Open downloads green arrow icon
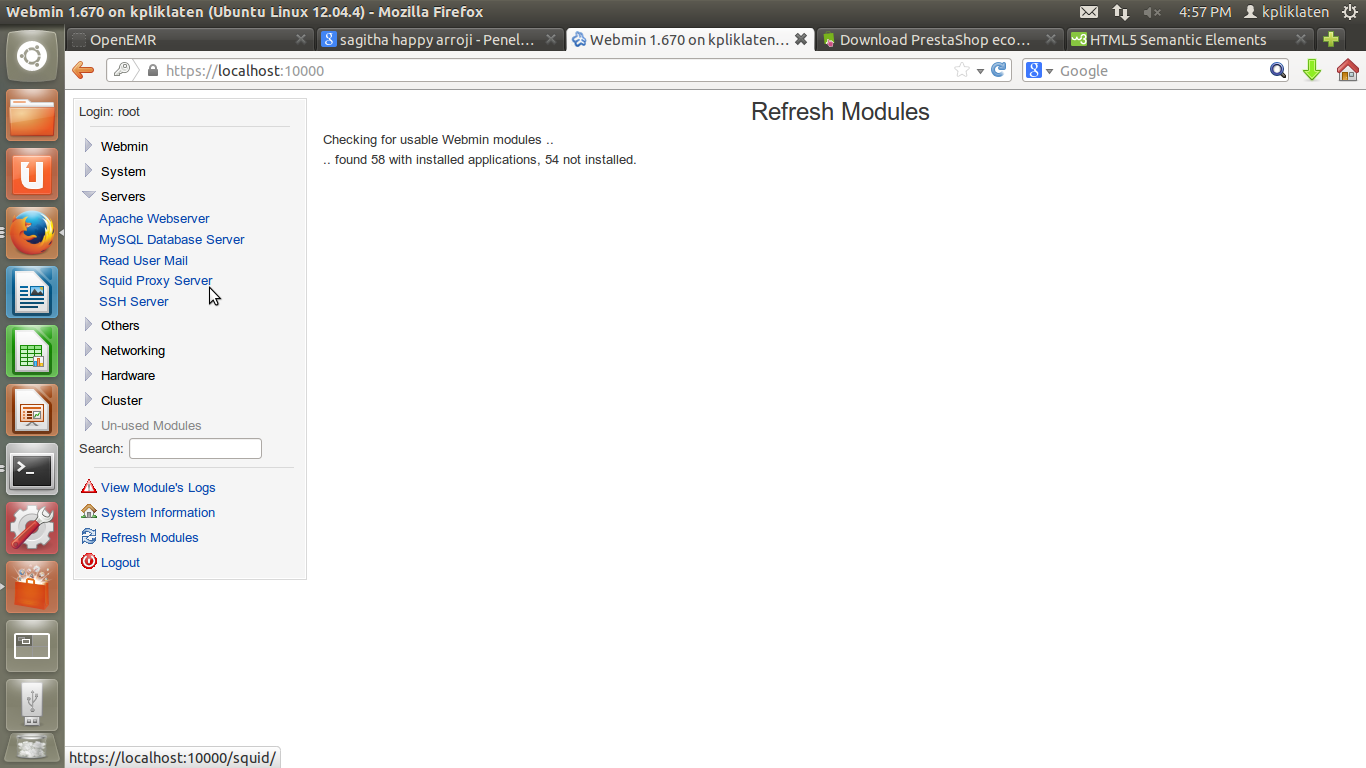The height and width of the screenshot is (768, 1366). pos(1313,70)
